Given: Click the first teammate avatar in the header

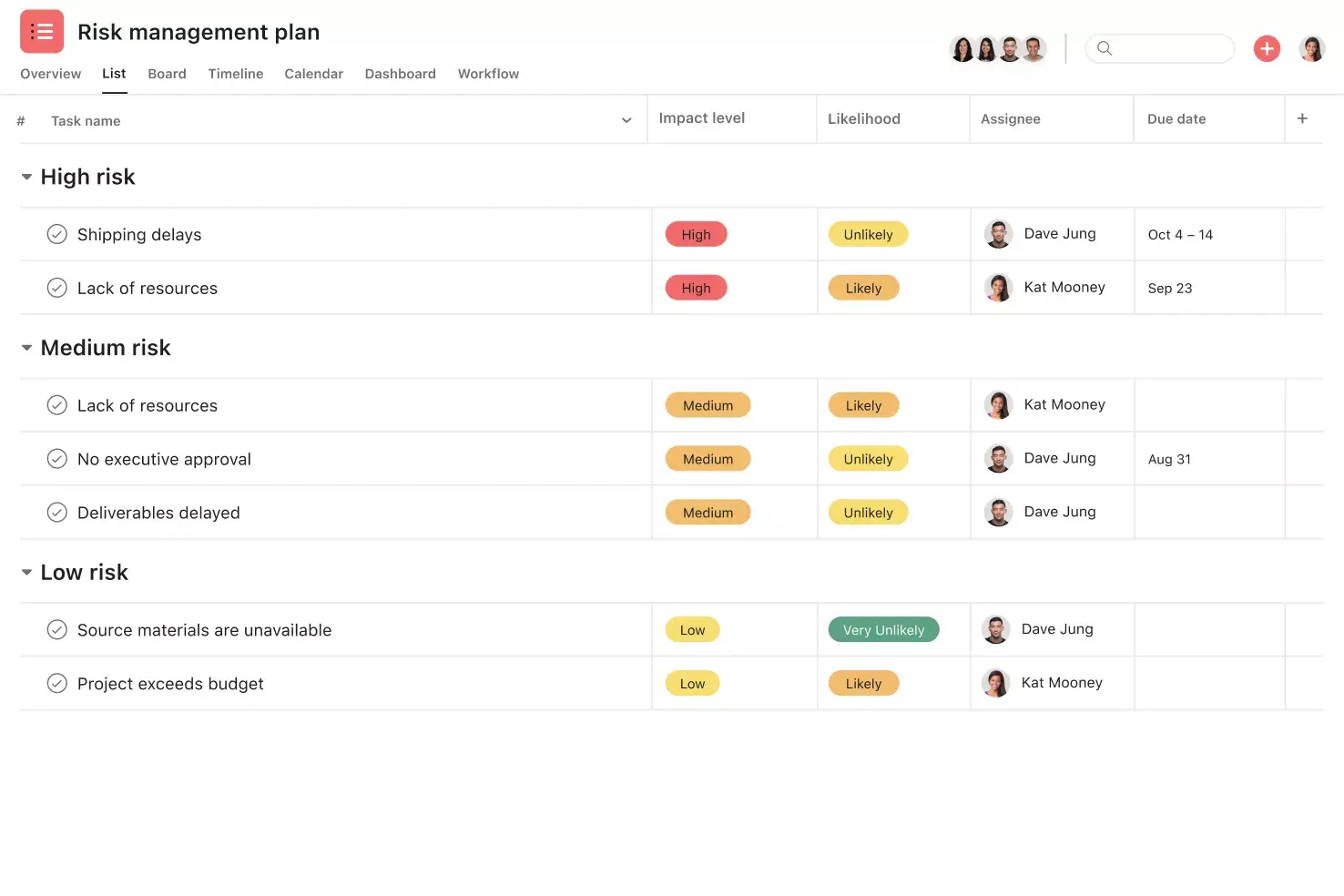Looking at the screenshot, I should (x=962, y=48).
